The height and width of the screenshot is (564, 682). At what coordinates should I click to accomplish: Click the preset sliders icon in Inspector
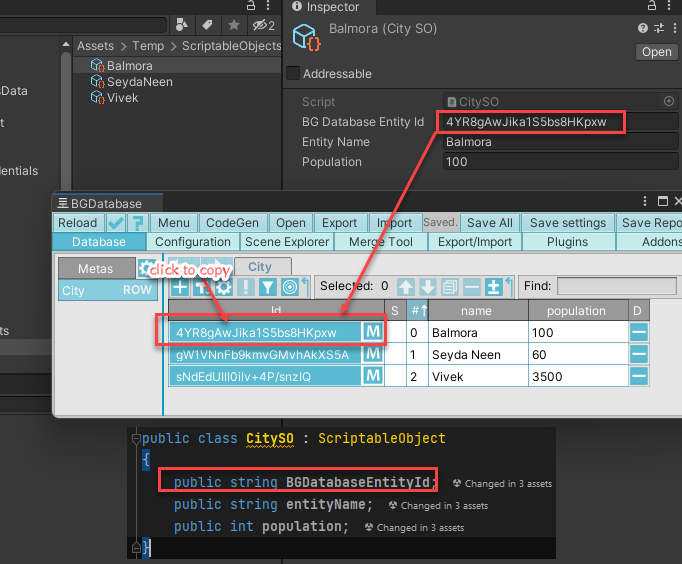click(659, 28)
